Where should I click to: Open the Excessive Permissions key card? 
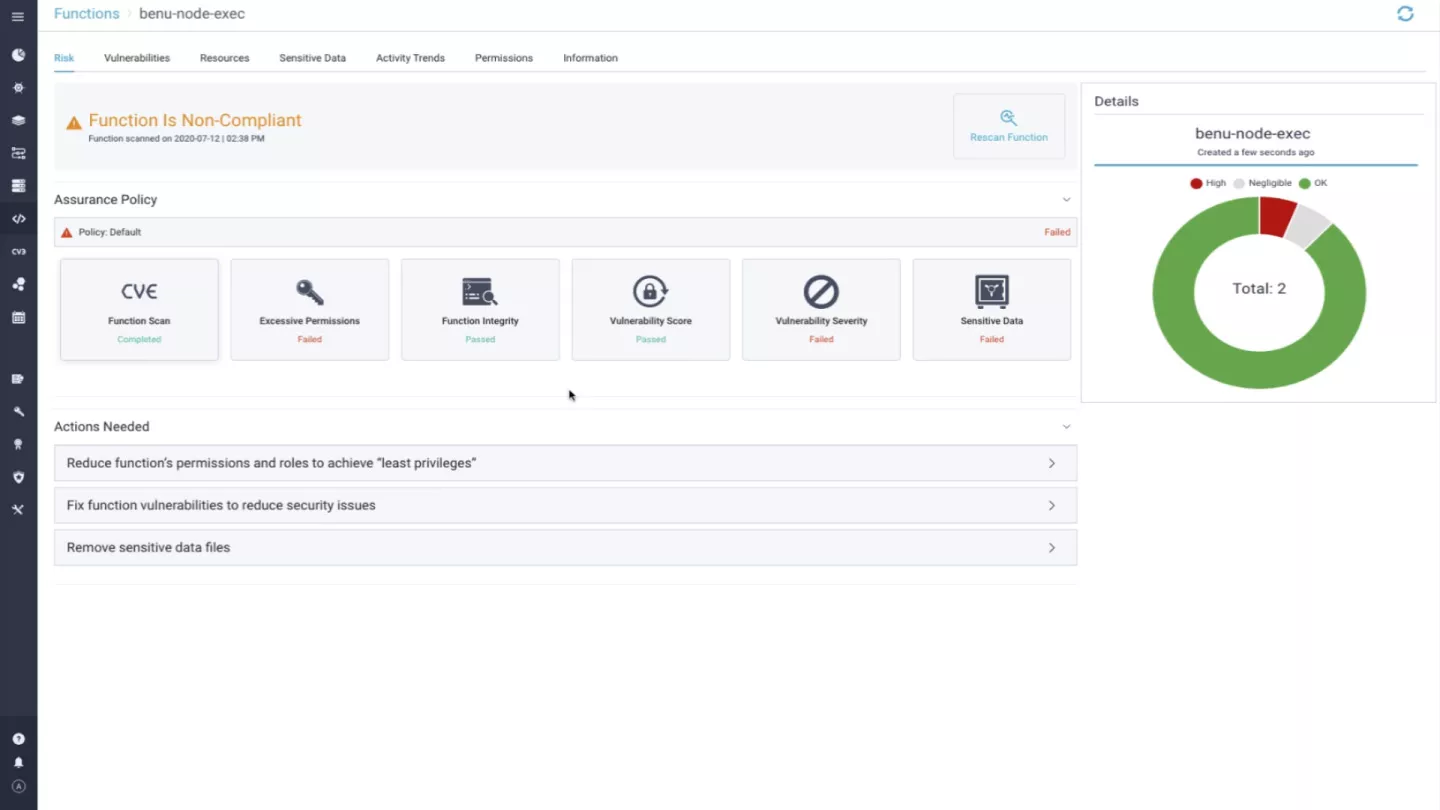[310, 310]
